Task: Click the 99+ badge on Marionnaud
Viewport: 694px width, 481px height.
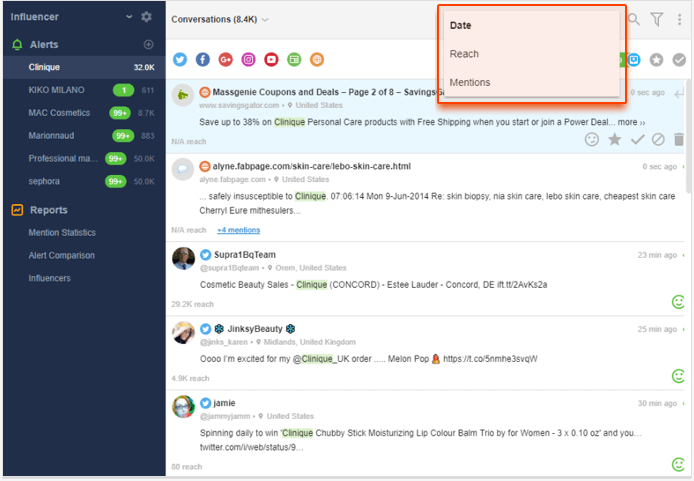Action: click(x=123, y=135)
